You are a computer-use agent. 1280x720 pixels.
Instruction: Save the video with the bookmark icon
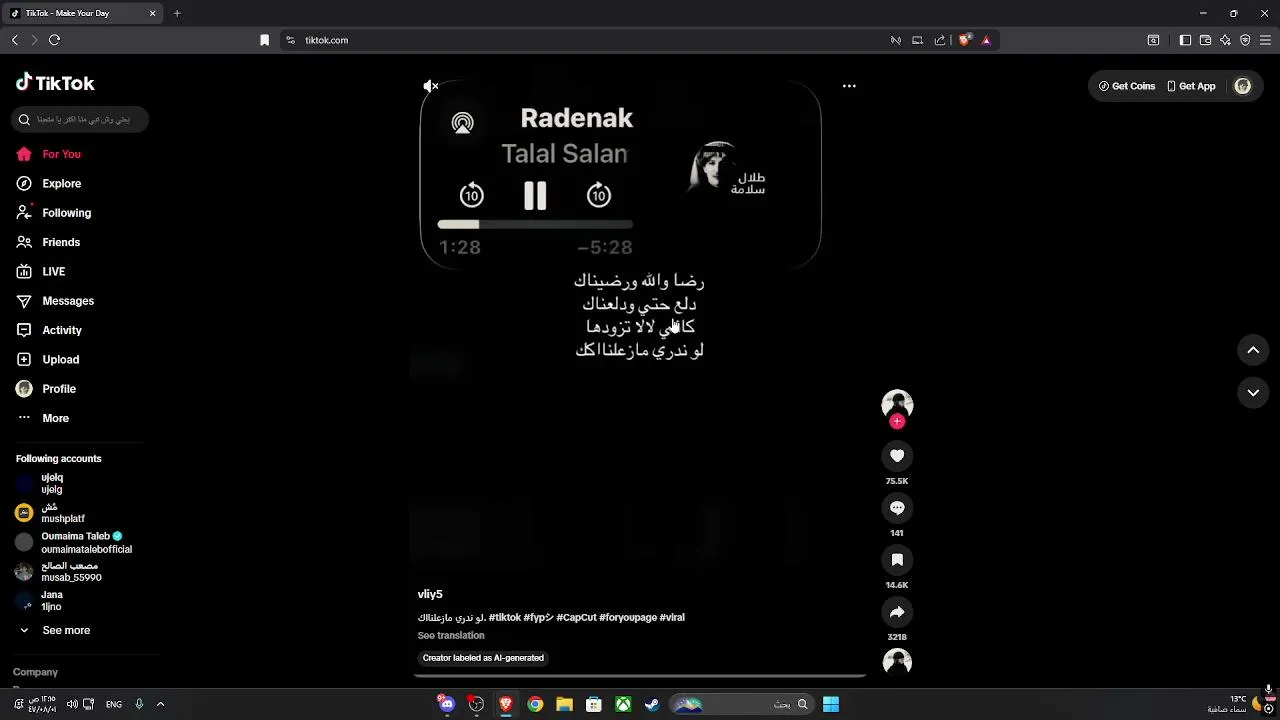click(x=897, y=560)
